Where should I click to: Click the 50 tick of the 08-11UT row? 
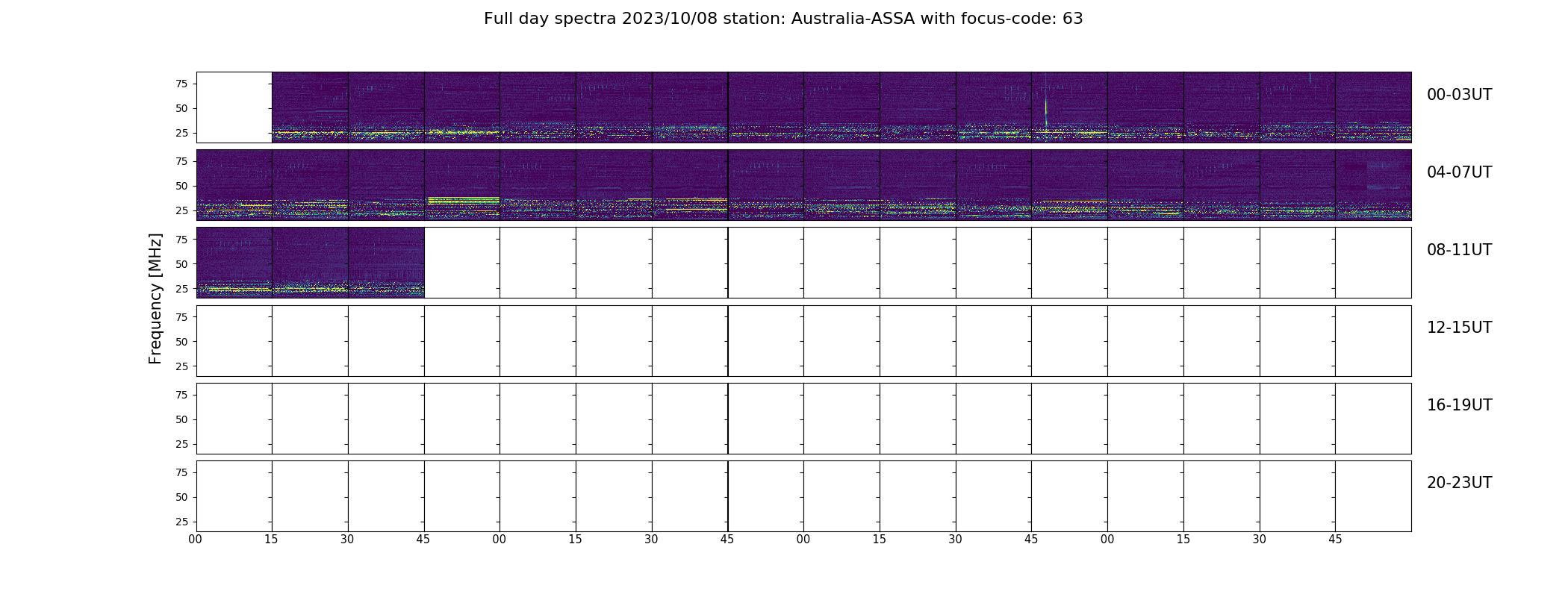181,263
